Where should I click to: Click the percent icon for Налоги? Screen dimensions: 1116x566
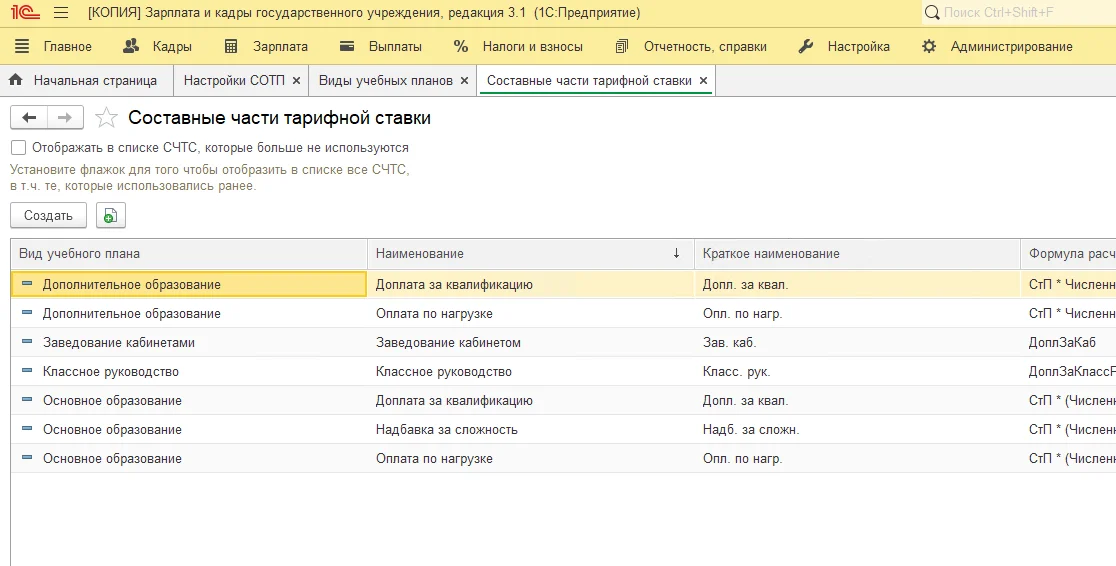click(460, 46)
